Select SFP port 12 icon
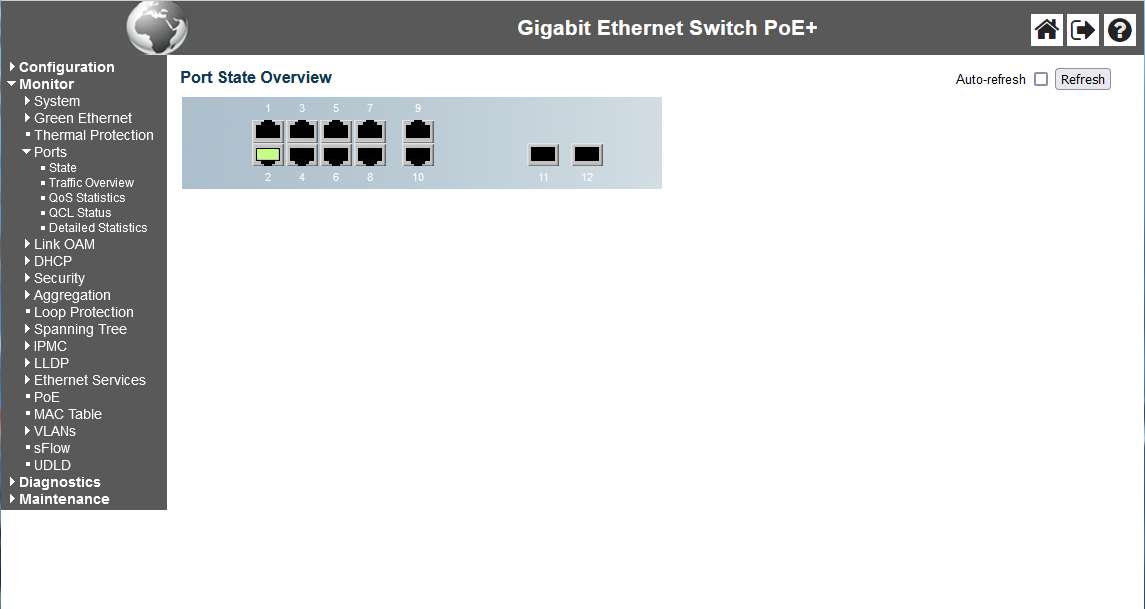The image size is (1145, 609). [587, 155]
